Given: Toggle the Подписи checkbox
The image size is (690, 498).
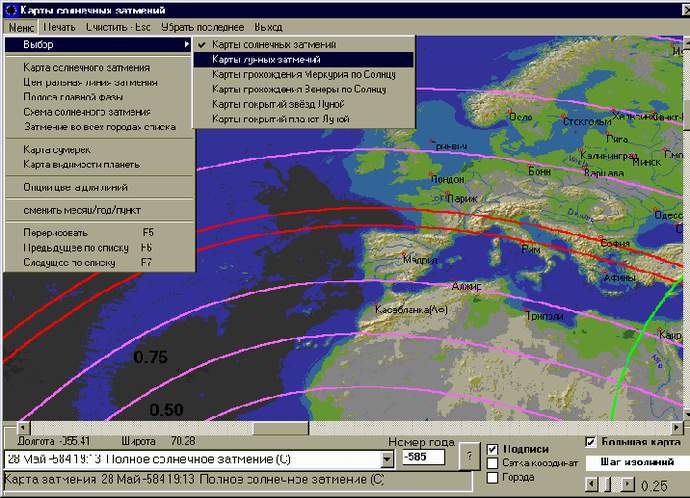Looking at the screenshot, I should pyautogui.click(x=492, y=449).
